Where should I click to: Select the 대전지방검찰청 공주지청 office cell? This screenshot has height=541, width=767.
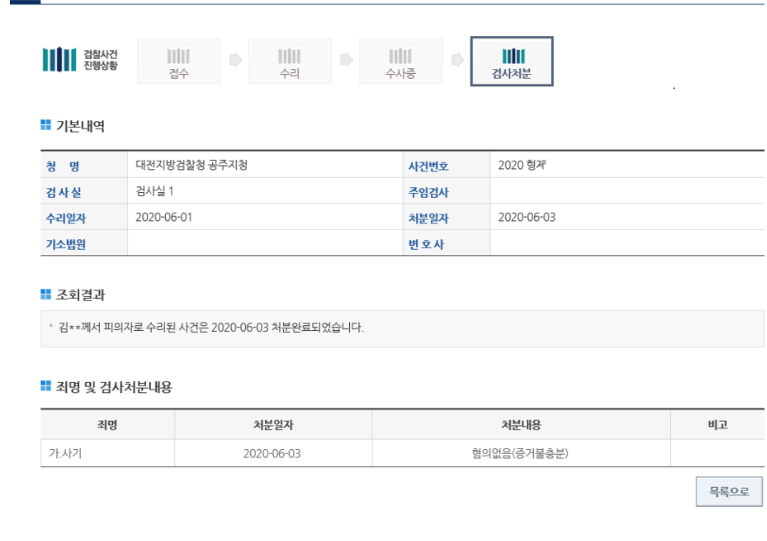pos(192,165)
